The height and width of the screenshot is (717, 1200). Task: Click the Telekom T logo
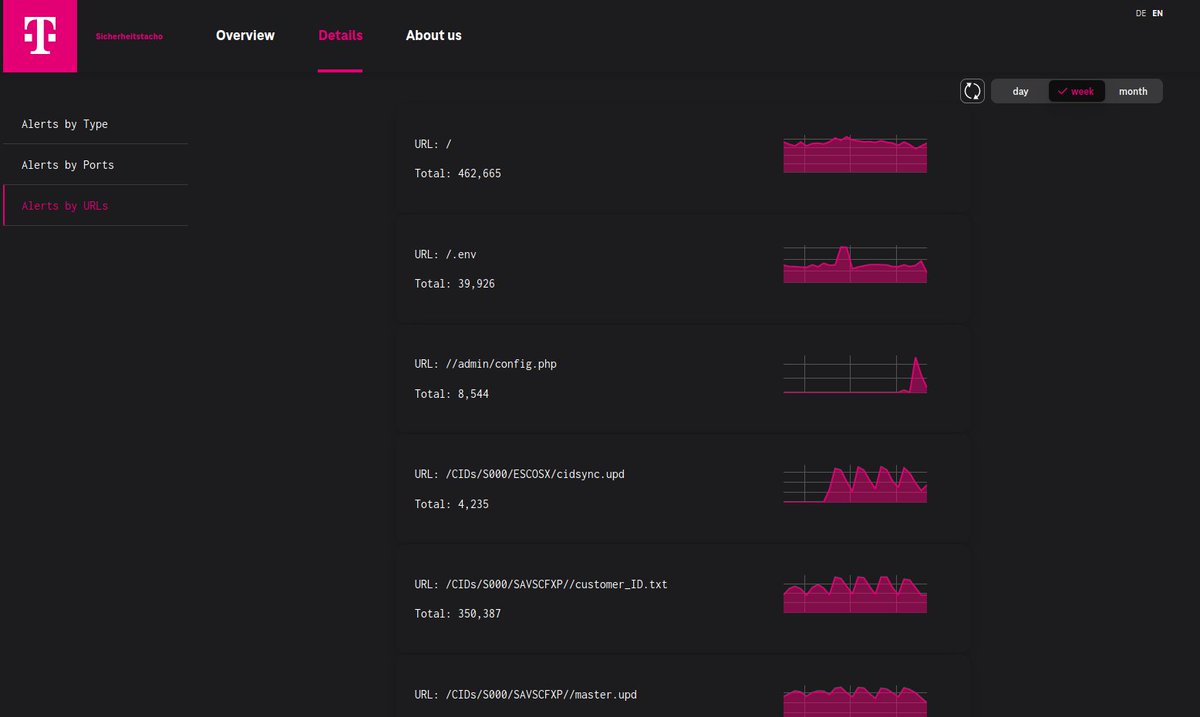pos(40,36)
